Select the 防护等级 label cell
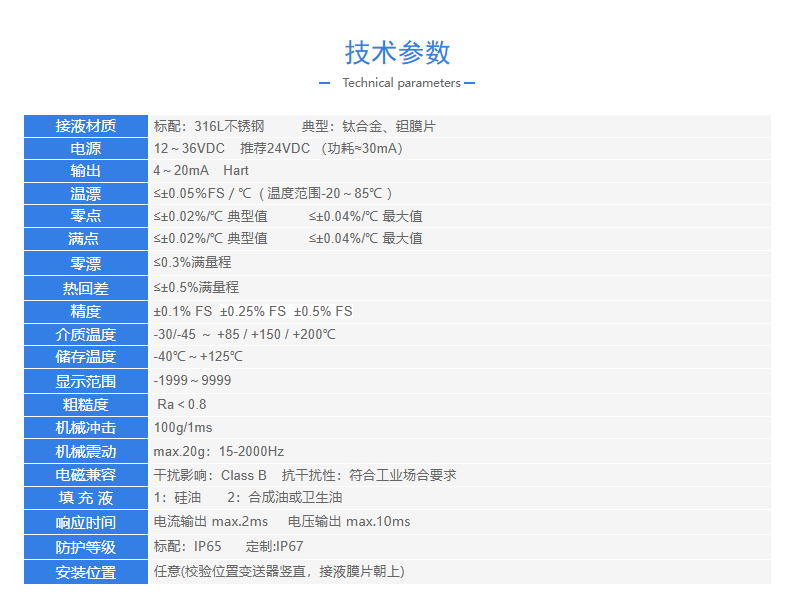Screen dimensions: 793x599 (x=86, y=547)
